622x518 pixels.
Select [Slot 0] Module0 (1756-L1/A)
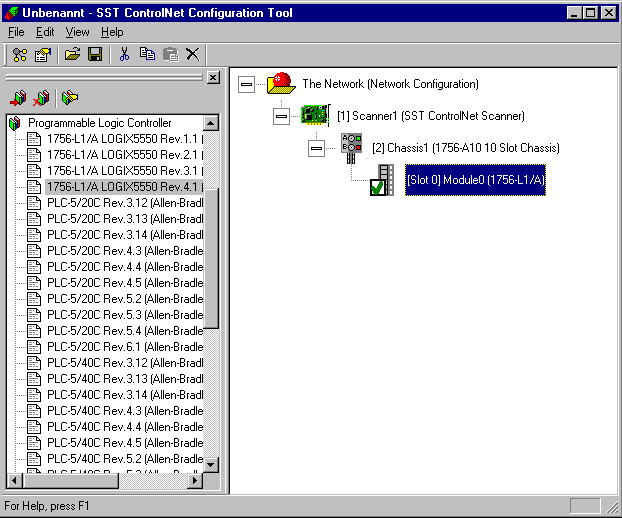point(475,180)
